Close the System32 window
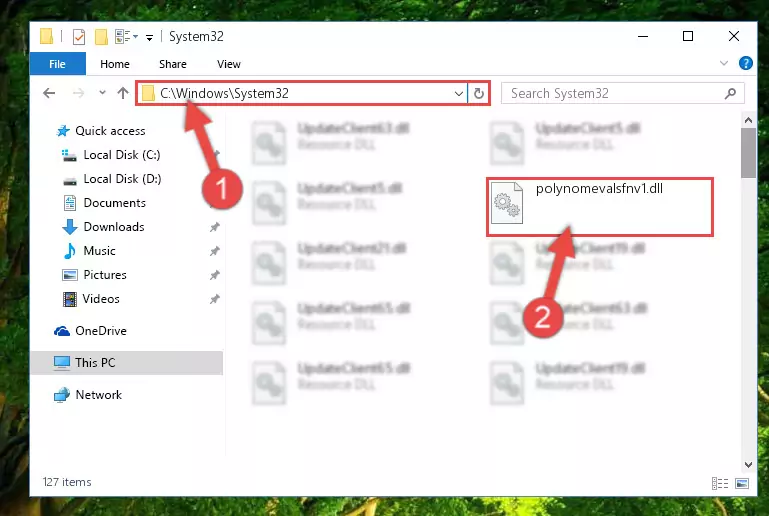Viewport: 769px width, 516px height. pos(734,36)
